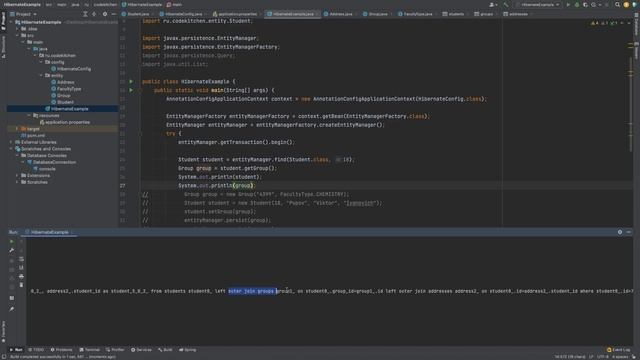Switch to Address.java tab
This screenshot has height=360, width=640.
coord(341,14)
